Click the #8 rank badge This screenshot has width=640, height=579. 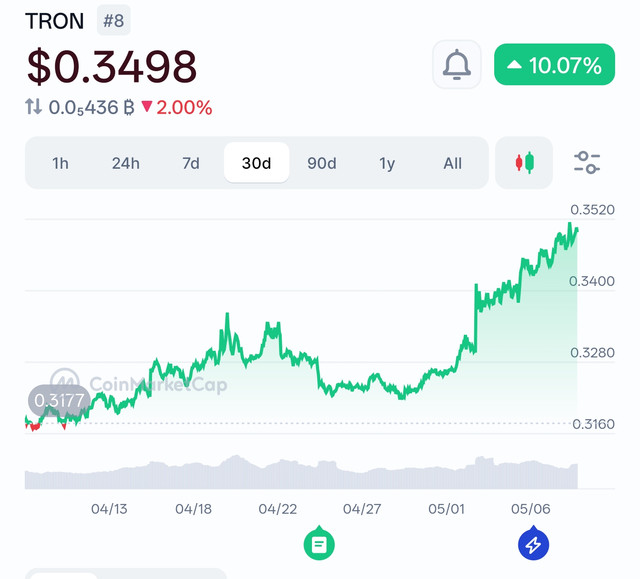coord(113,20)
